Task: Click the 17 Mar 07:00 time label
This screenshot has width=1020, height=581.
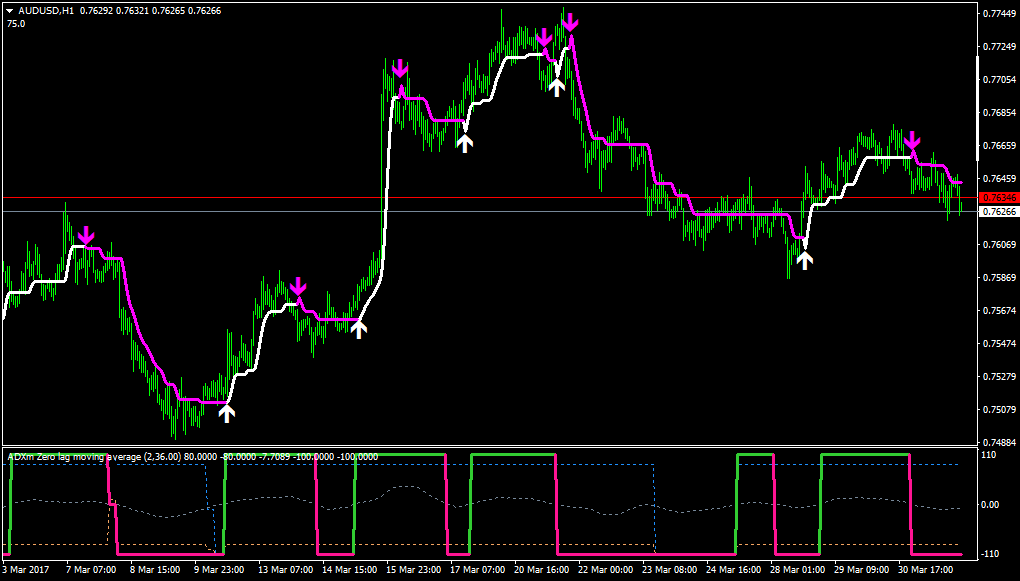Action: pyautogui.click(x=477, y=570)
